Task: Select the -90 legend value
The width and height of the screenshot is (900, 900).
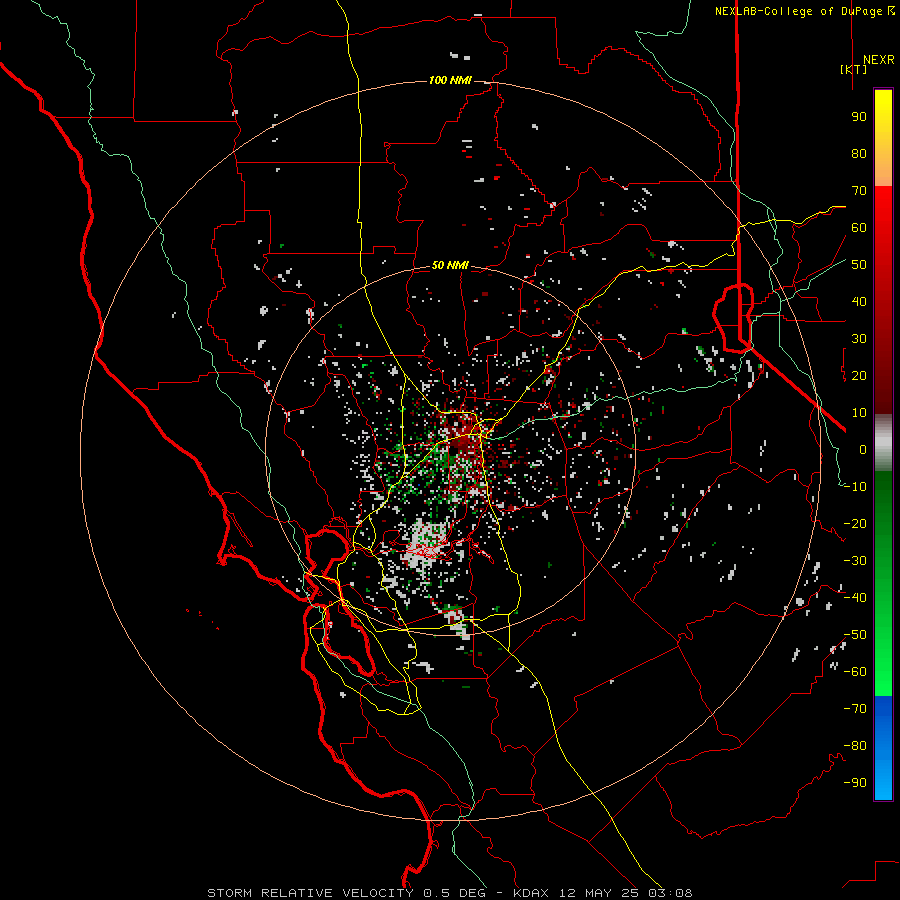Action: pyautogui.click(x=855, y=783)
